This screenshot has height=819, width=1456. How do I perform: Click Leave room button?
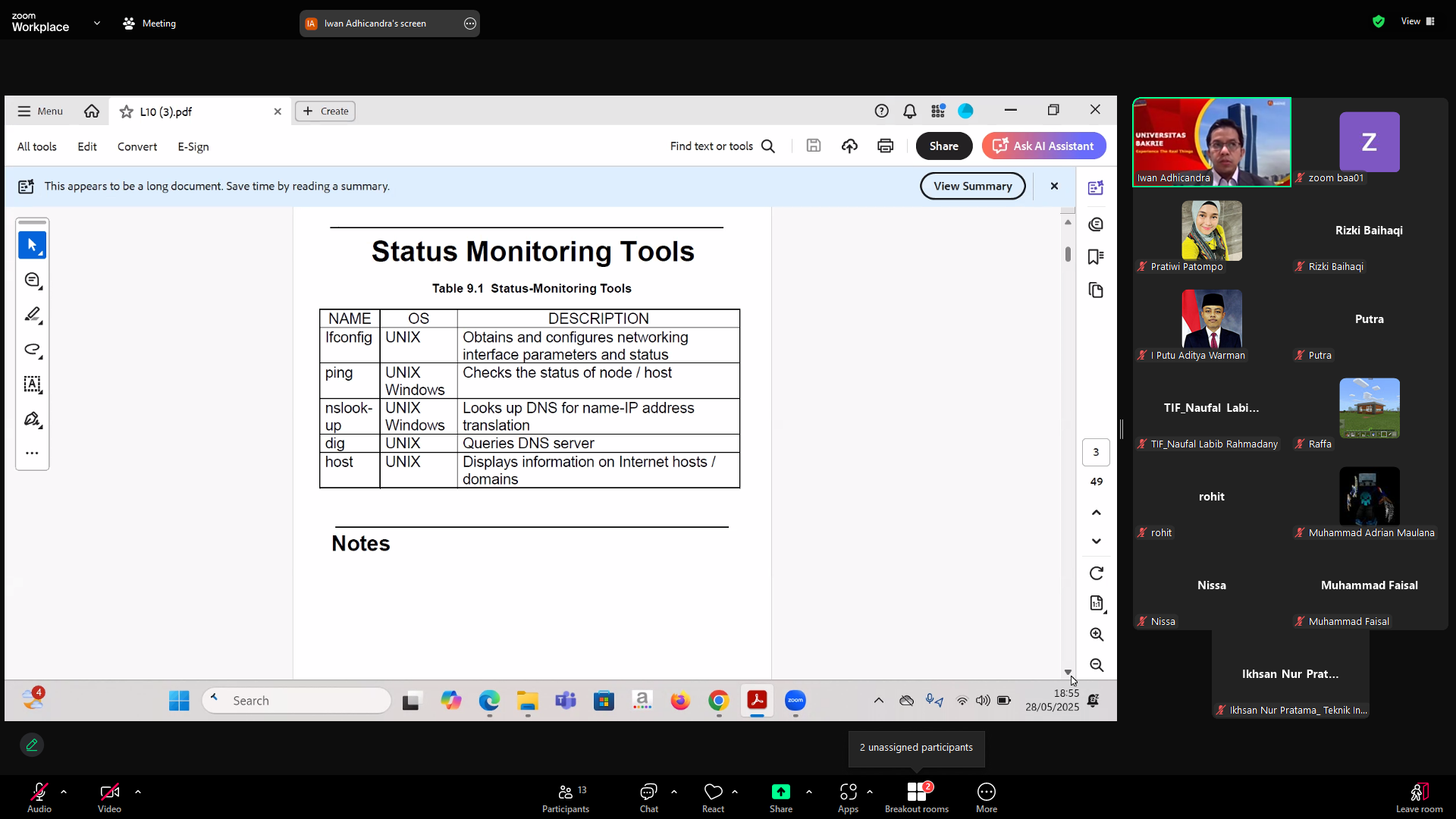click(x=1420, y=798)
